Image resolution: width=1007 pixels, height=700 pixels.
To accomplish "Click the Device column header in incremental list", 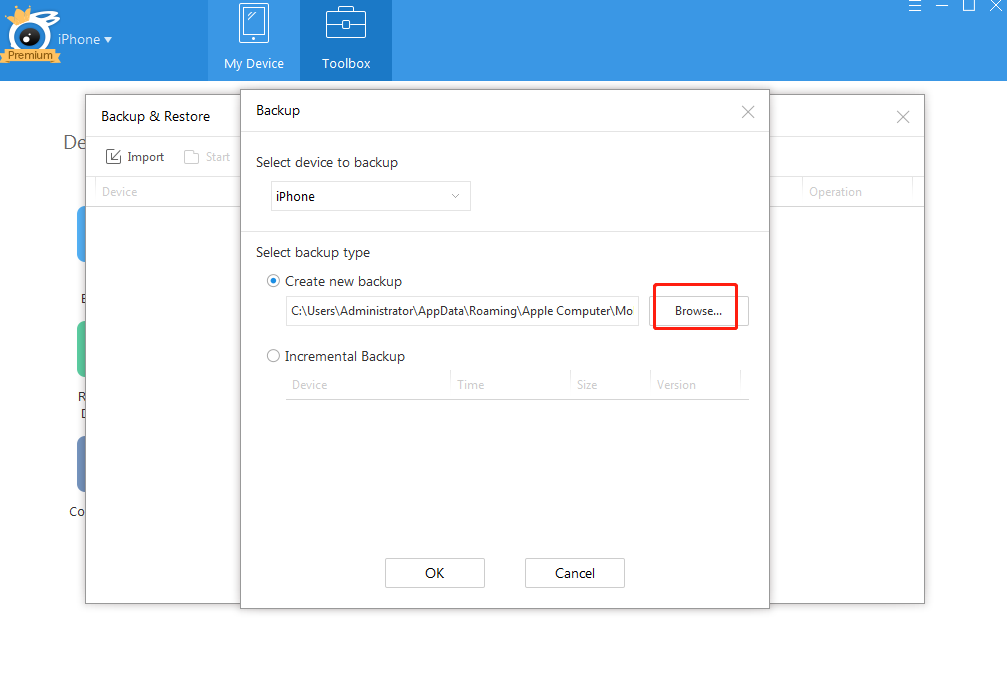I will (368, 385).
